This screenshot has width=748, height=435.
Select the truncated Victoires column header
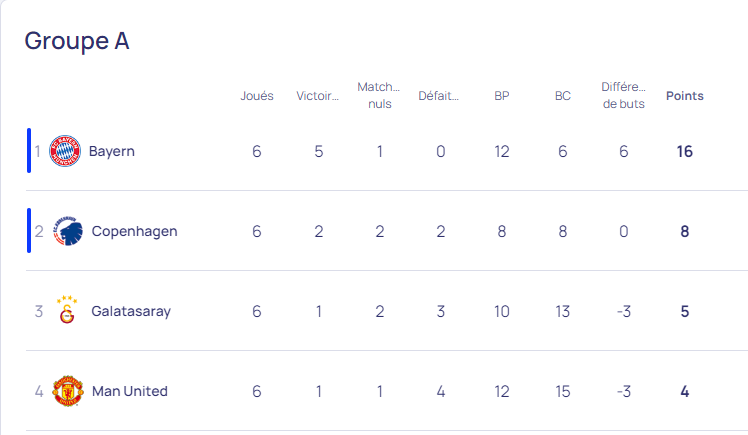pyautogui.click(x=317, y=96)
